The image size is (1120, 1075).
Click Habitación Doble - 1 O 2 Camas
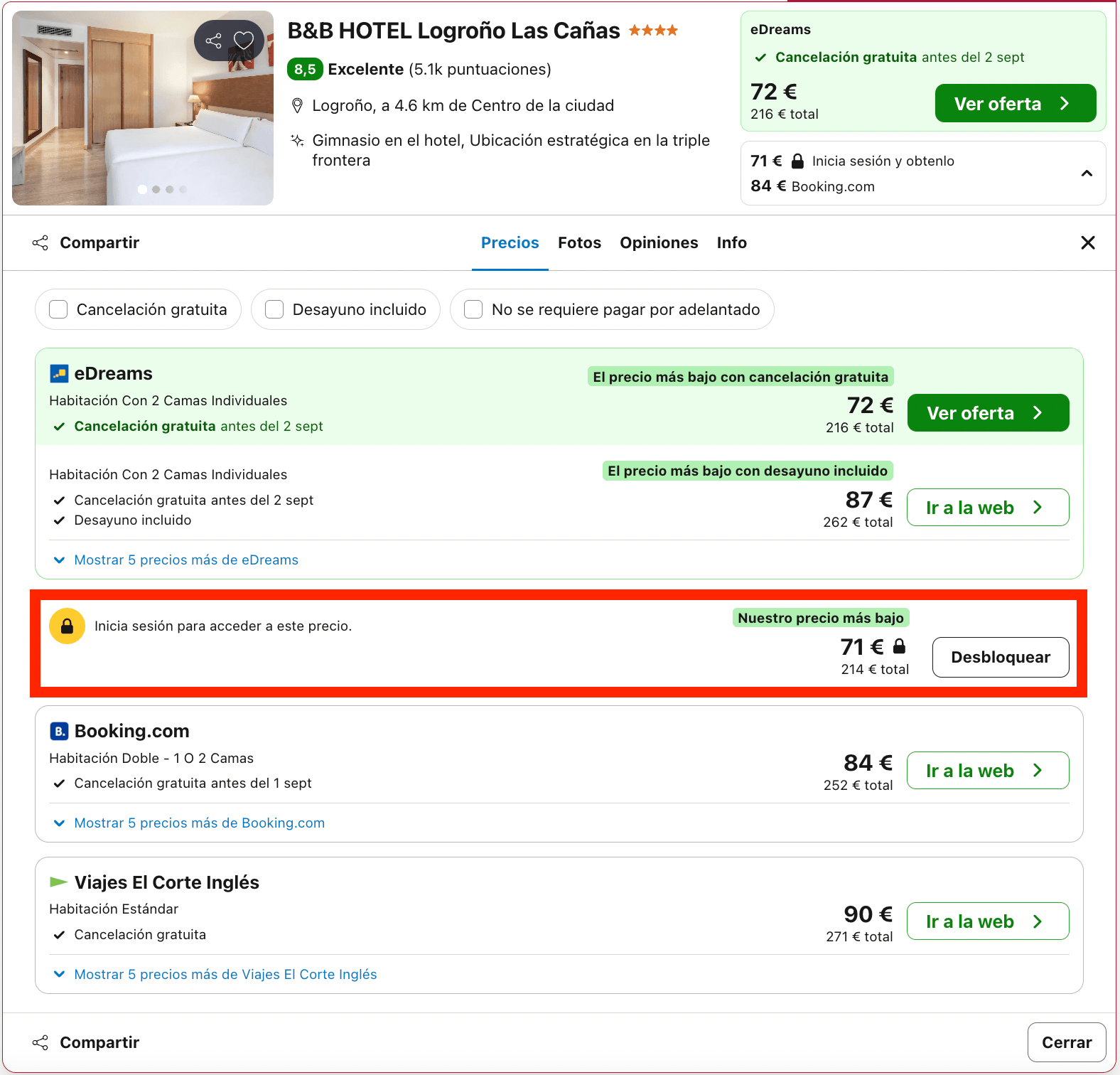[x=151, y=759]
